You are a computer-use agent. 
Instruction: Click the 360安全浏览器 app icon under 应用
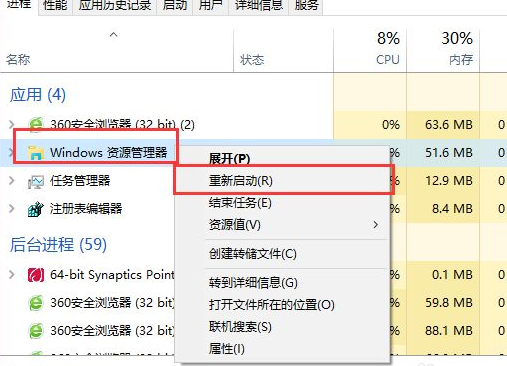tap(36, 124)
